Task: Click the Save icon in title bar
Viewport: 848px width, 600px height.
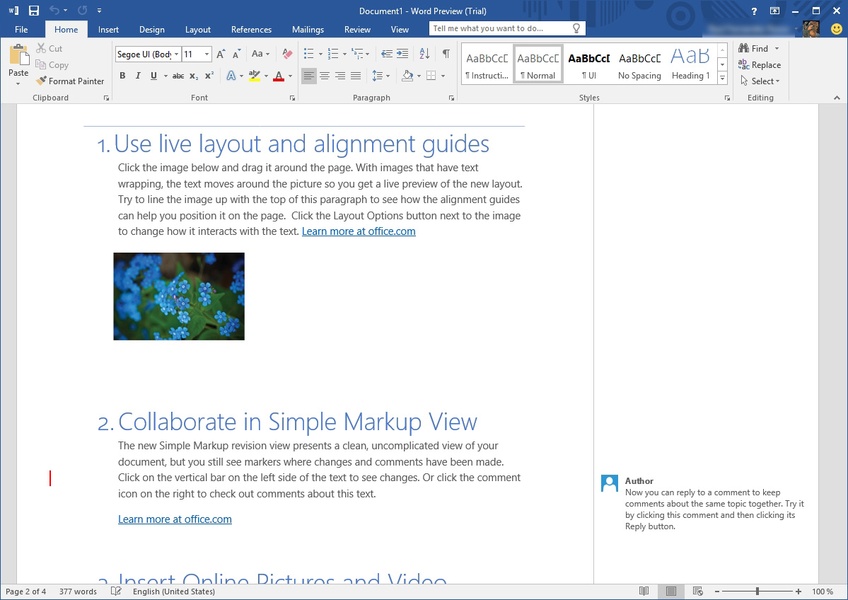Action: point(34,10)
